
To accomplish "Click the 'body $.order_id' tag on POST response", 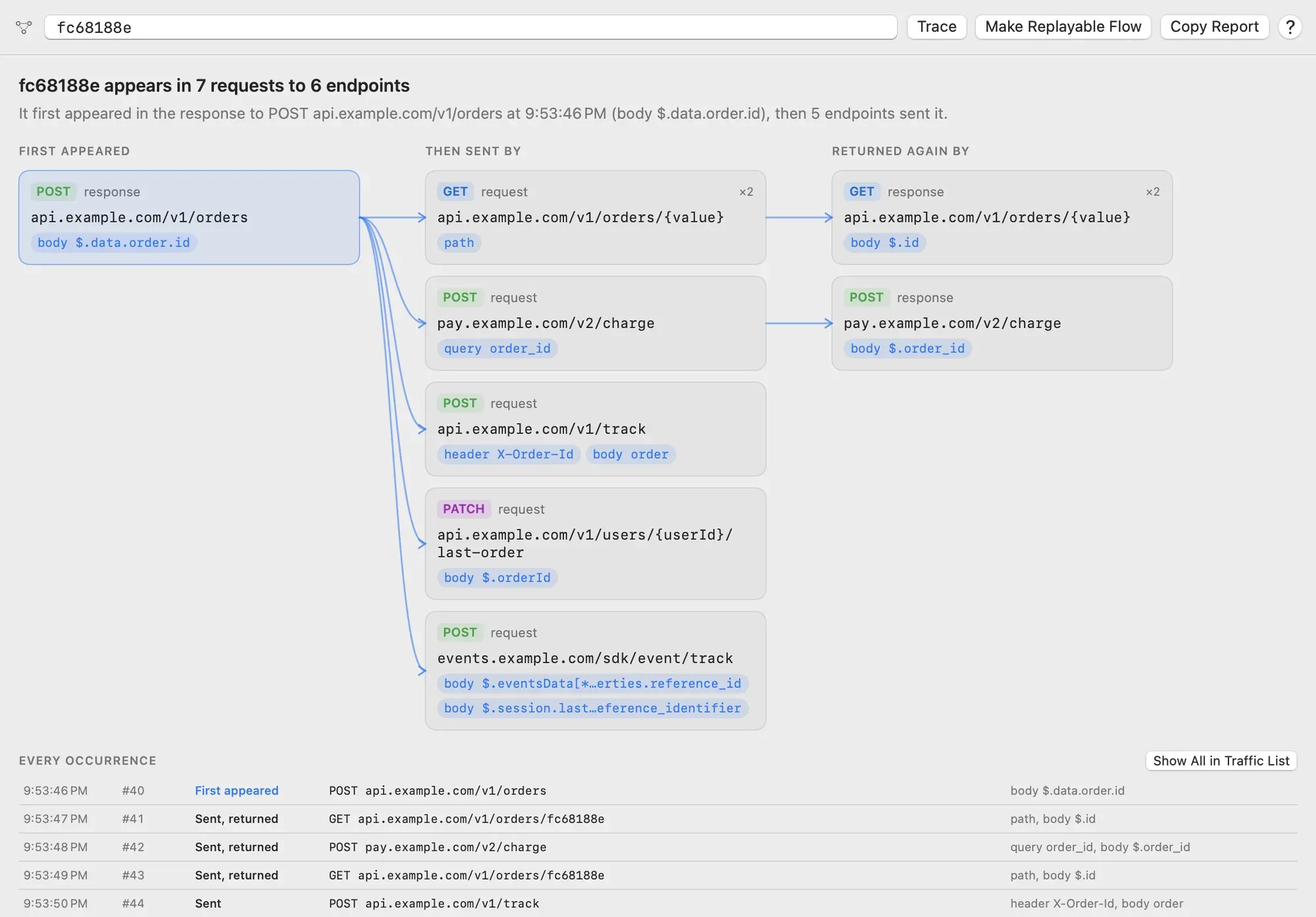I will [907, 348].
